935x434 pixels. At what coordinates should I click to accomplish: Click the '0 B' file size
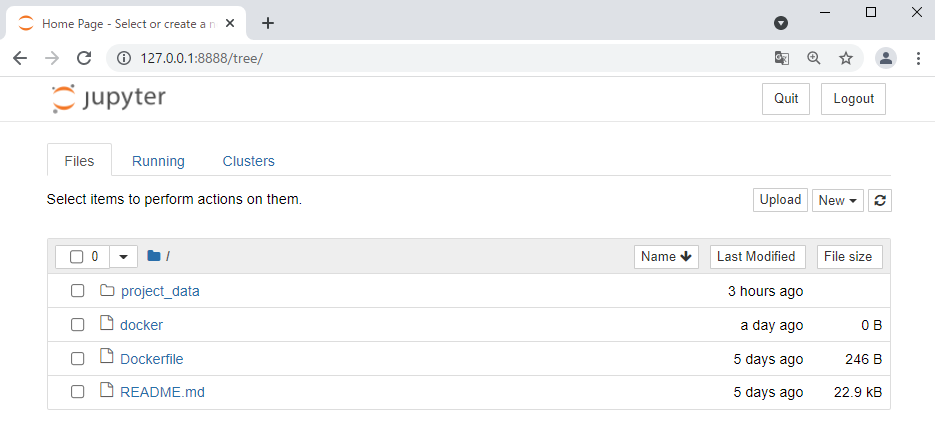pyautogui.click(x=872, y=325)
